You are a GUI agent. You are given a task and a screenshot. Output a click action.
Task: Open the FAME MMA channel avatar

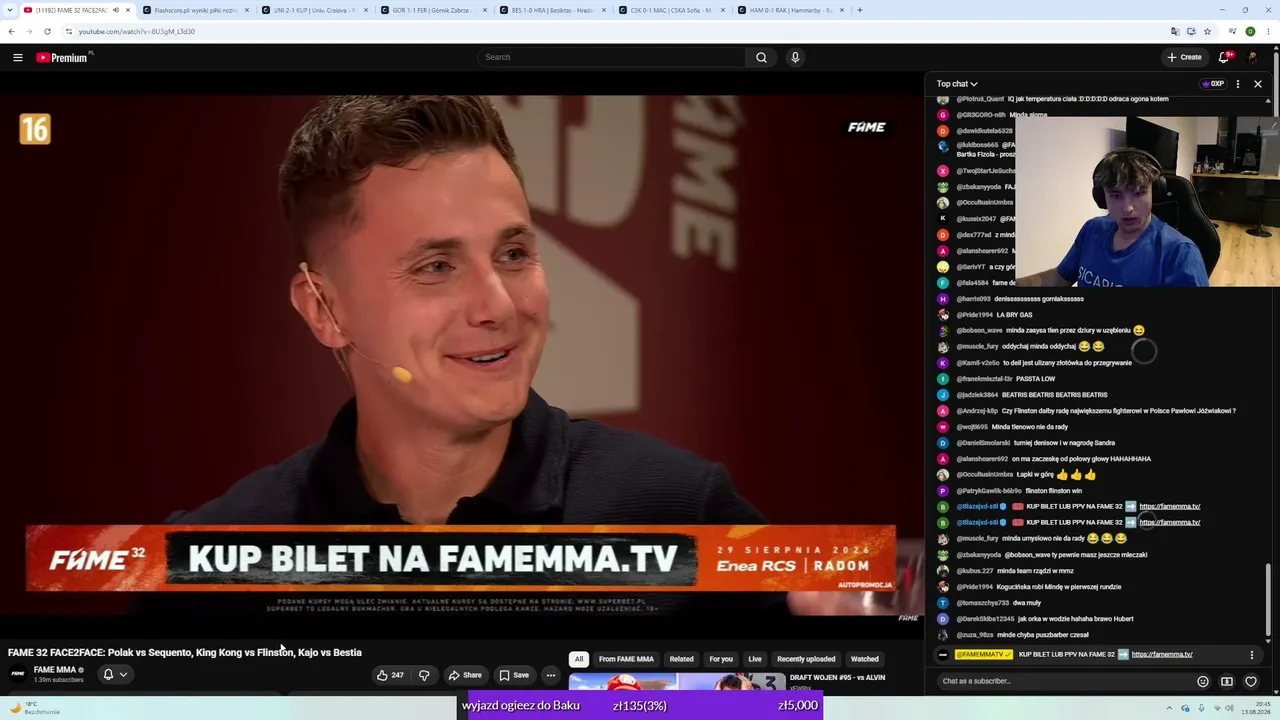click(18, 674)
